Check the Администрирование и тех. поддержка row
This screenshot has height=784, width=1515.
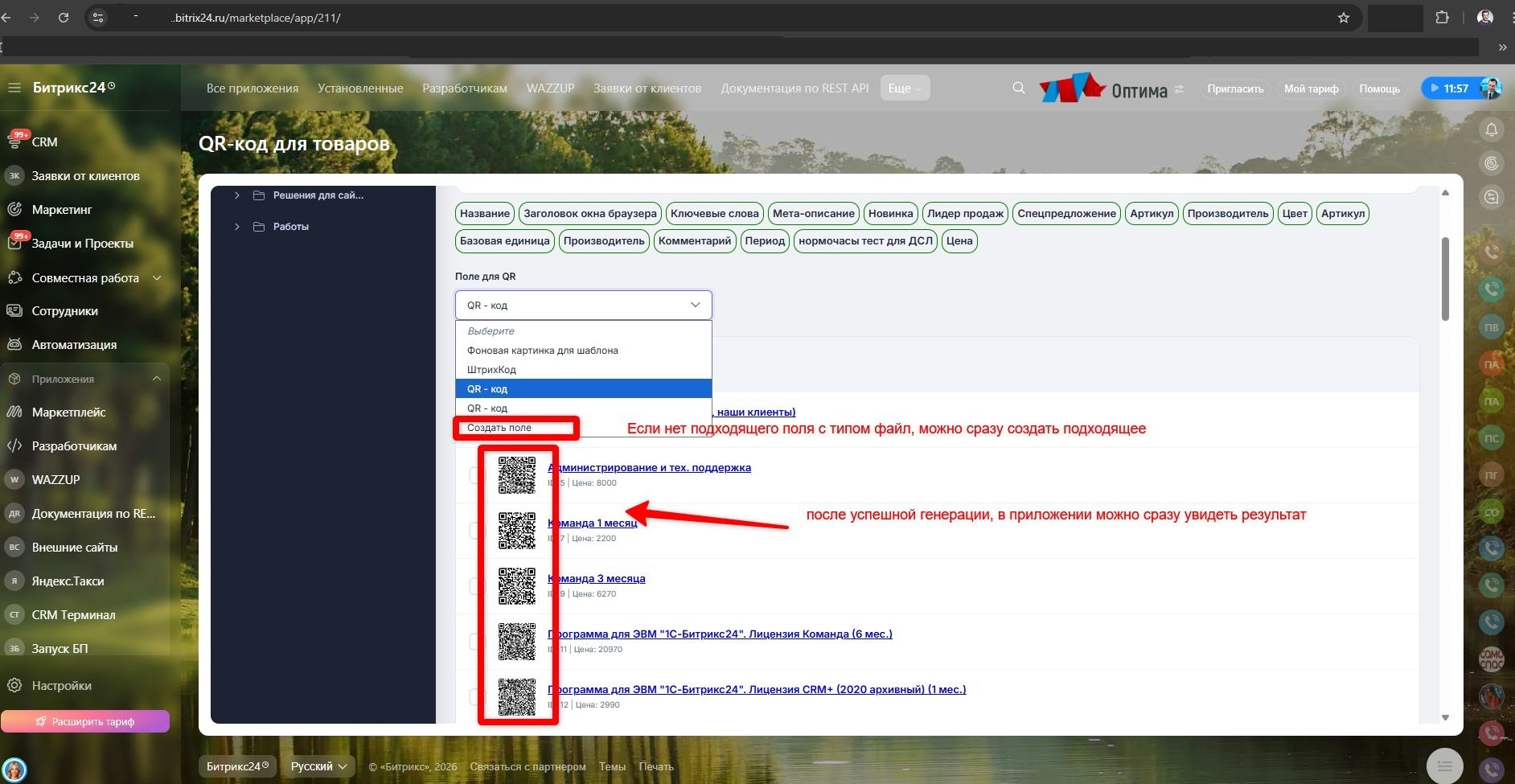pos(476,475)
